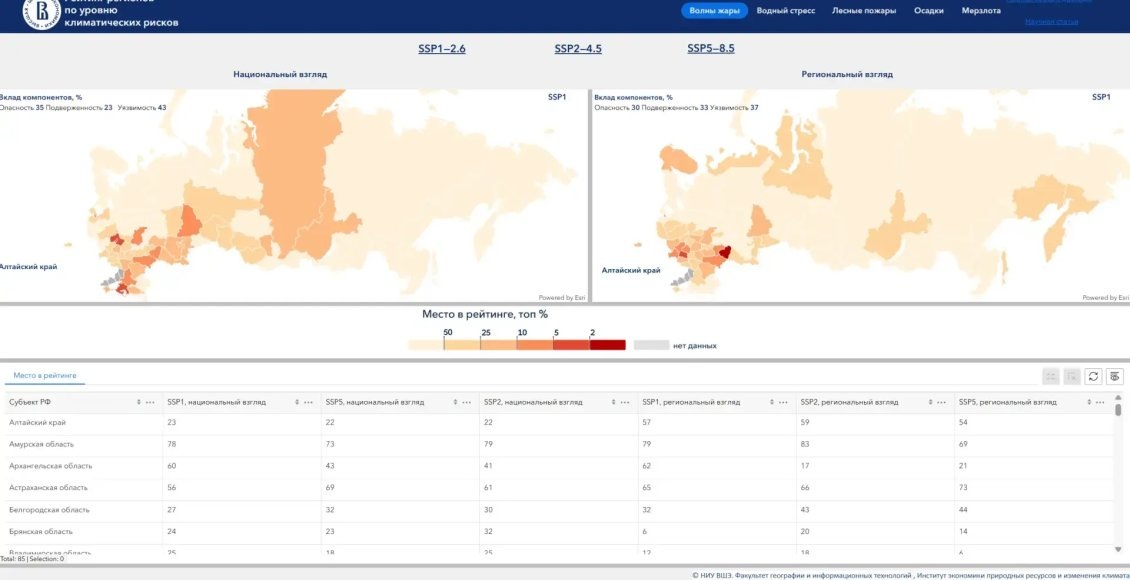1130x580 pixels.
Task: Open the Лесные пожары tab
Action: point(864,11)
